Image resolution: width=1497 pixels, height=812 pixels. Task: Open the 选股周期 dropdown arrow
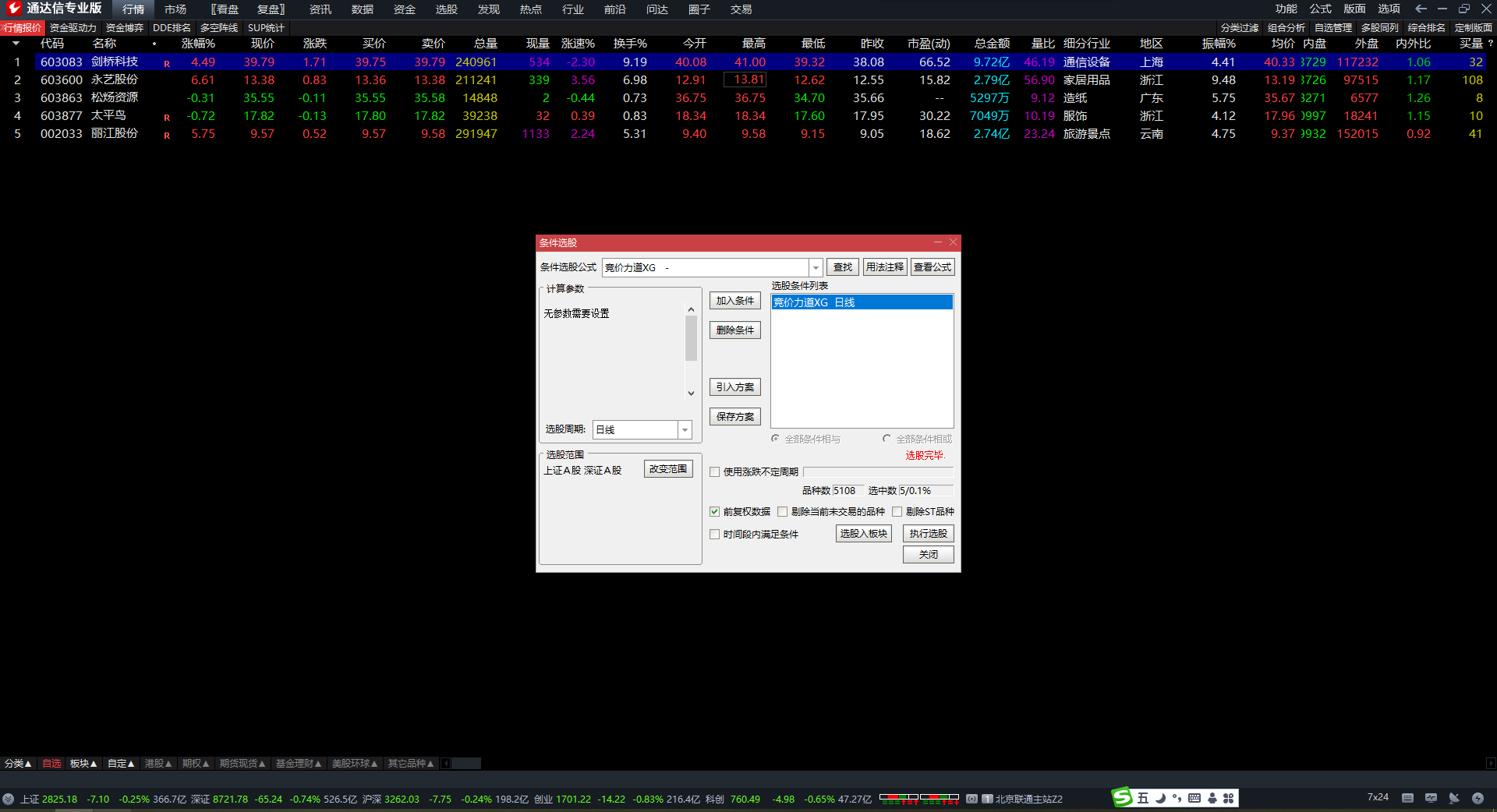point(685,430)
